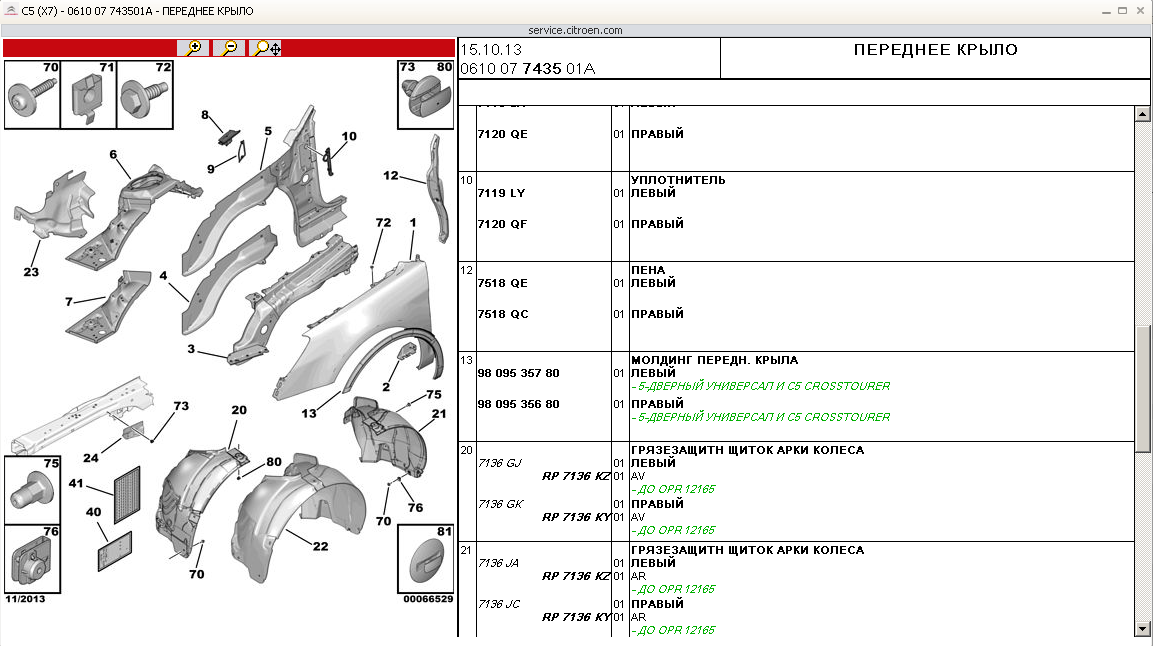Select rivet thumbnail number 75
Viewport: 1153px width, 646px height.
30,489
